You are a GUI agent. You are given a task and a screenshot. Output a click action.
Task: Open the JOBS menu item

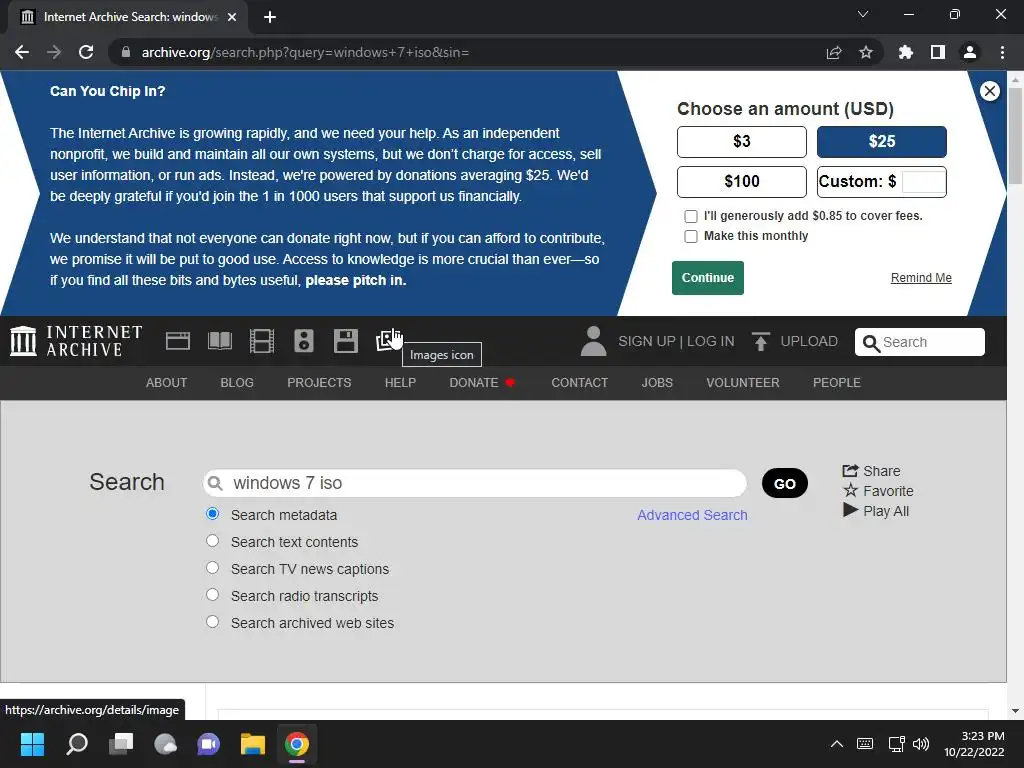pyautogui.click(x=657, y=383)
